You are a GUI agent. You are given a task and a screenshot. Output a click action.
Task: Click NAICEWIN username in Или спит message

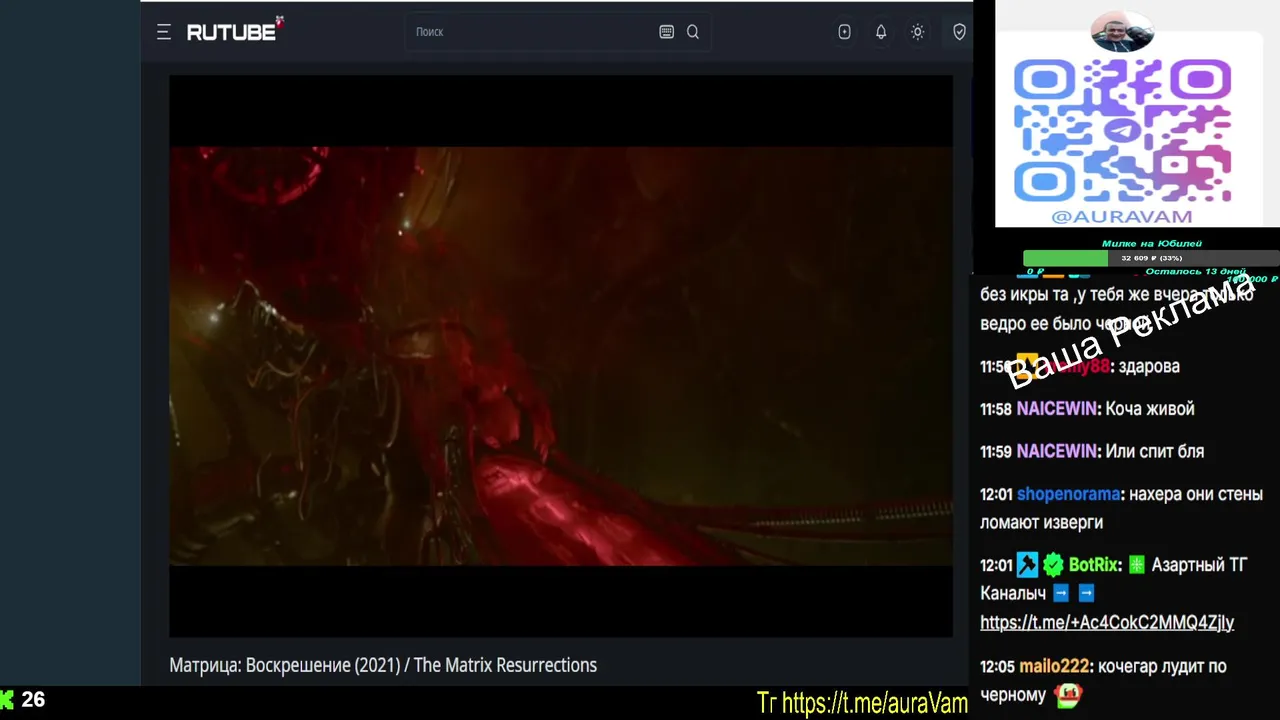pyautogui.click(x=1057, y=452)
